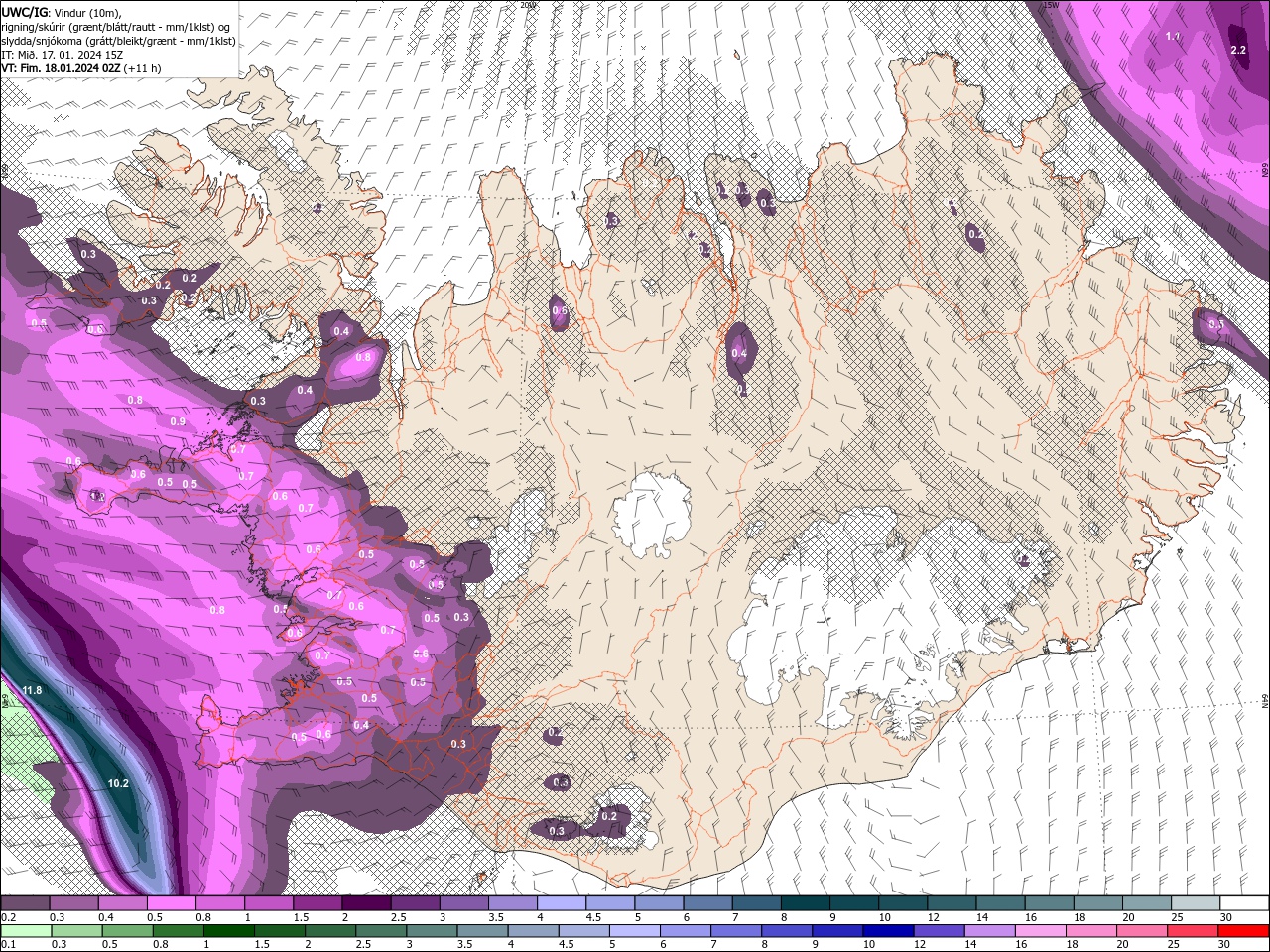Select upper legend swatch between 0.2 and 0.3
This screenshot has height=952, width=1270.
point(25,903)
